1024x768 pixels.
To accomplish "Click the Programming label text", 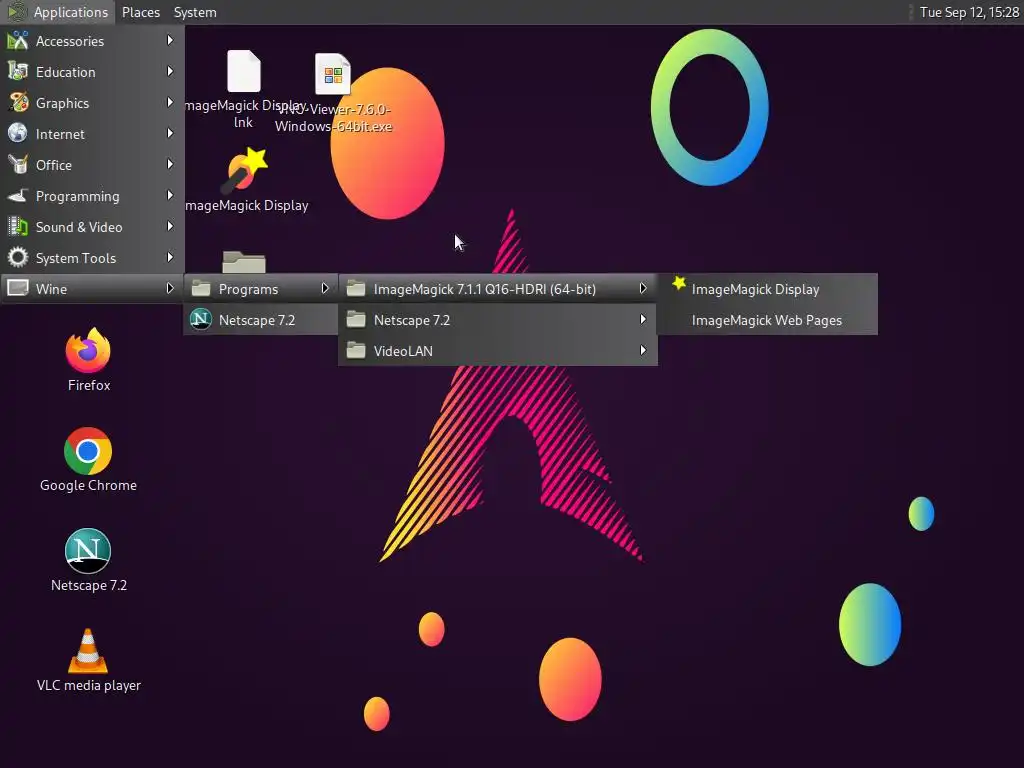I will (78, 196).
